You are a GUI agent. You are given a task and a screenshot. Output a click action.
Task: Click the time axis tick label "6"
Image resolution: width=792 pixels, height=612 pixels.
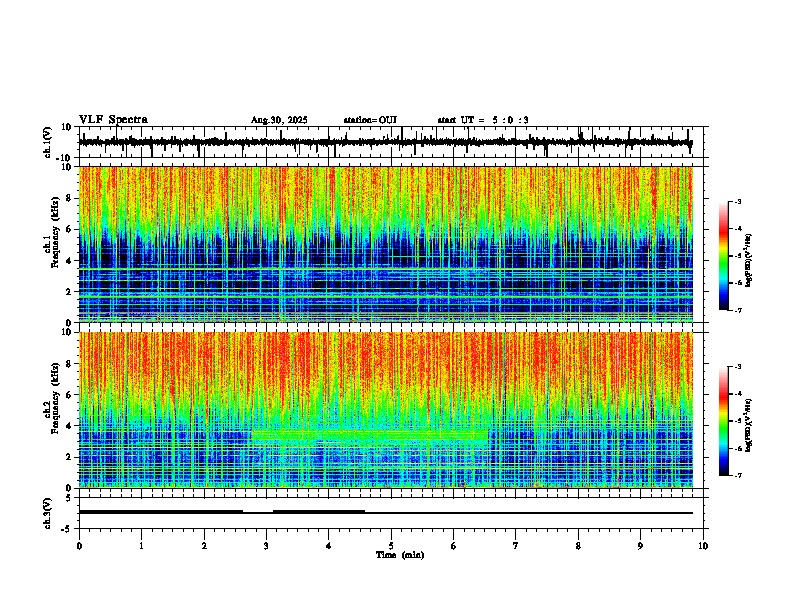pyautogui.click(x=453, y=546)
